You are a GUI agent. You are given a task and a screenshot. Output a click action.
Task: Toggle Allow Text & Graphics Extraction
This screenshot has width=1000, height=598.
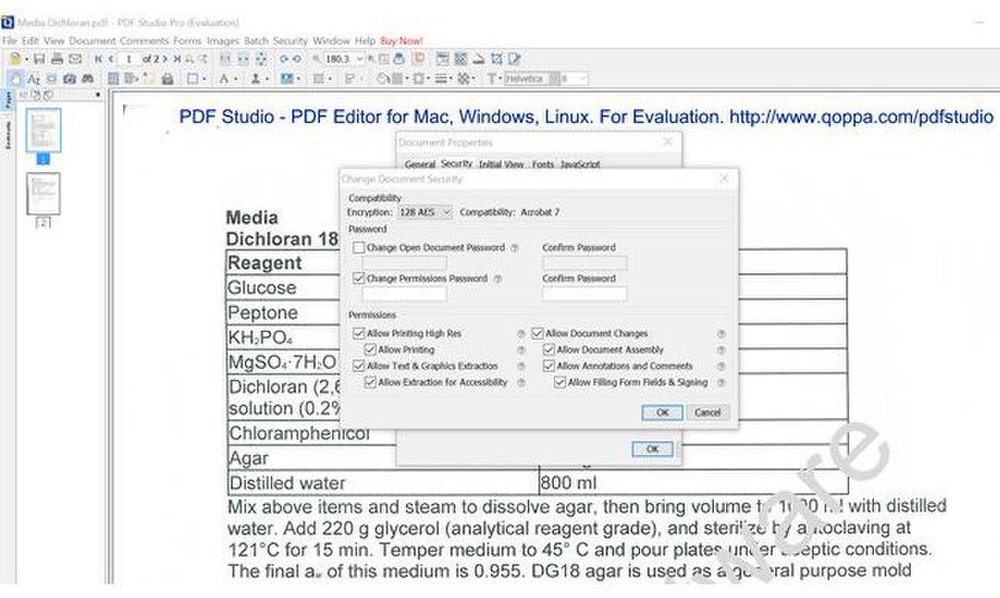tap(359, 366)
